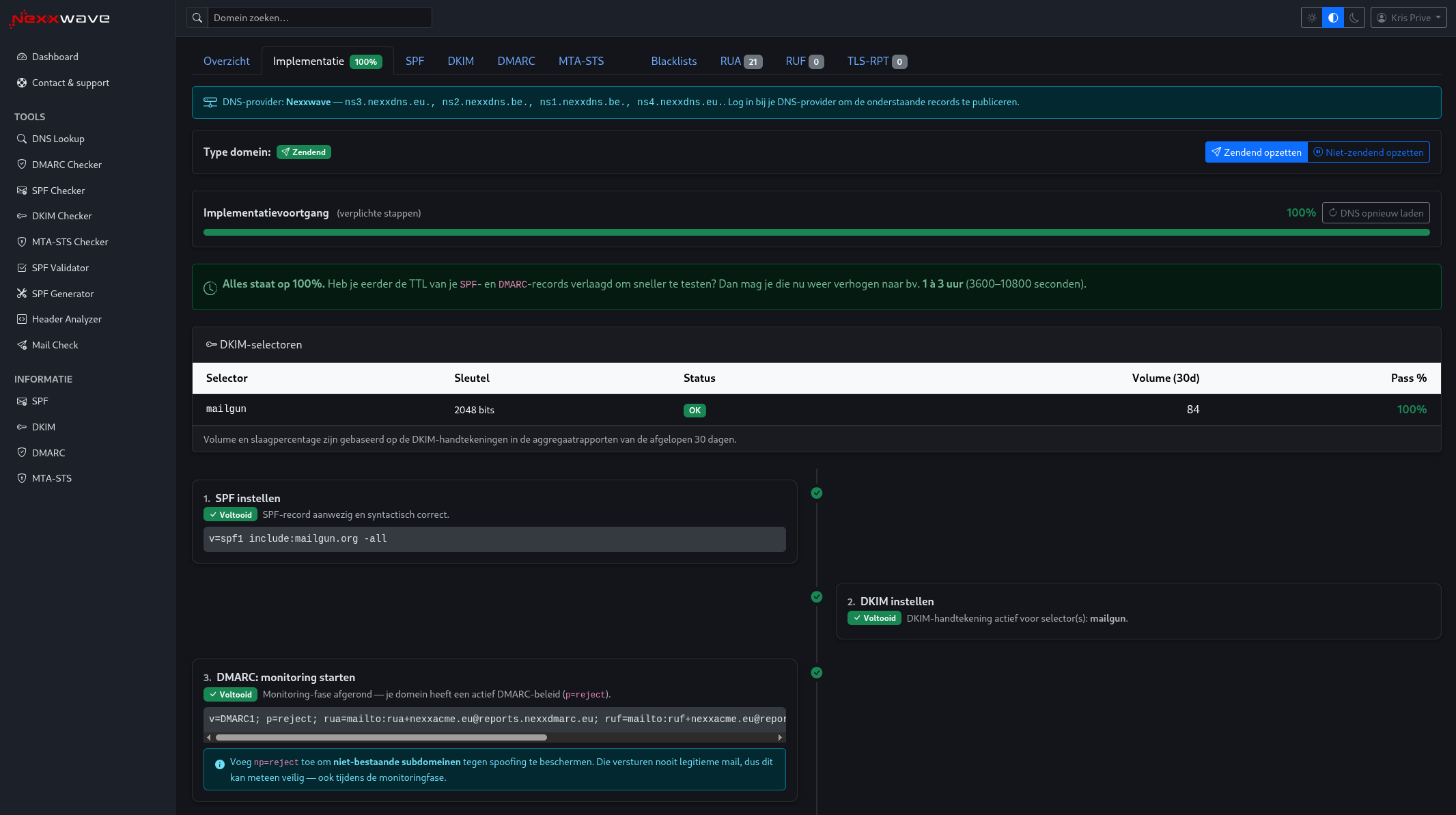Open the Mail Check tool
Screen dimensions: 1456x815
[x=55, y=345]
